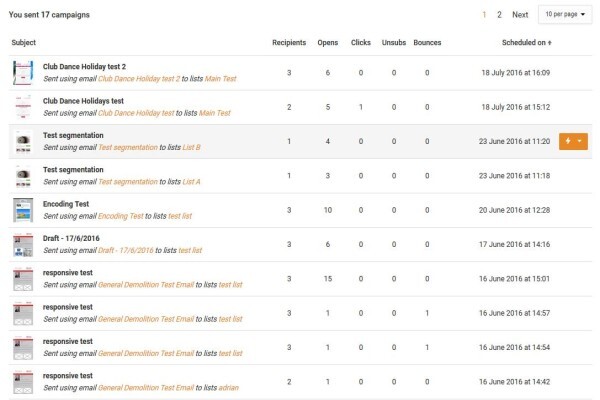600x400 pixels.
Task: Open General Demolition Test Email link sent at 15:01
Action: pos(146,285)
